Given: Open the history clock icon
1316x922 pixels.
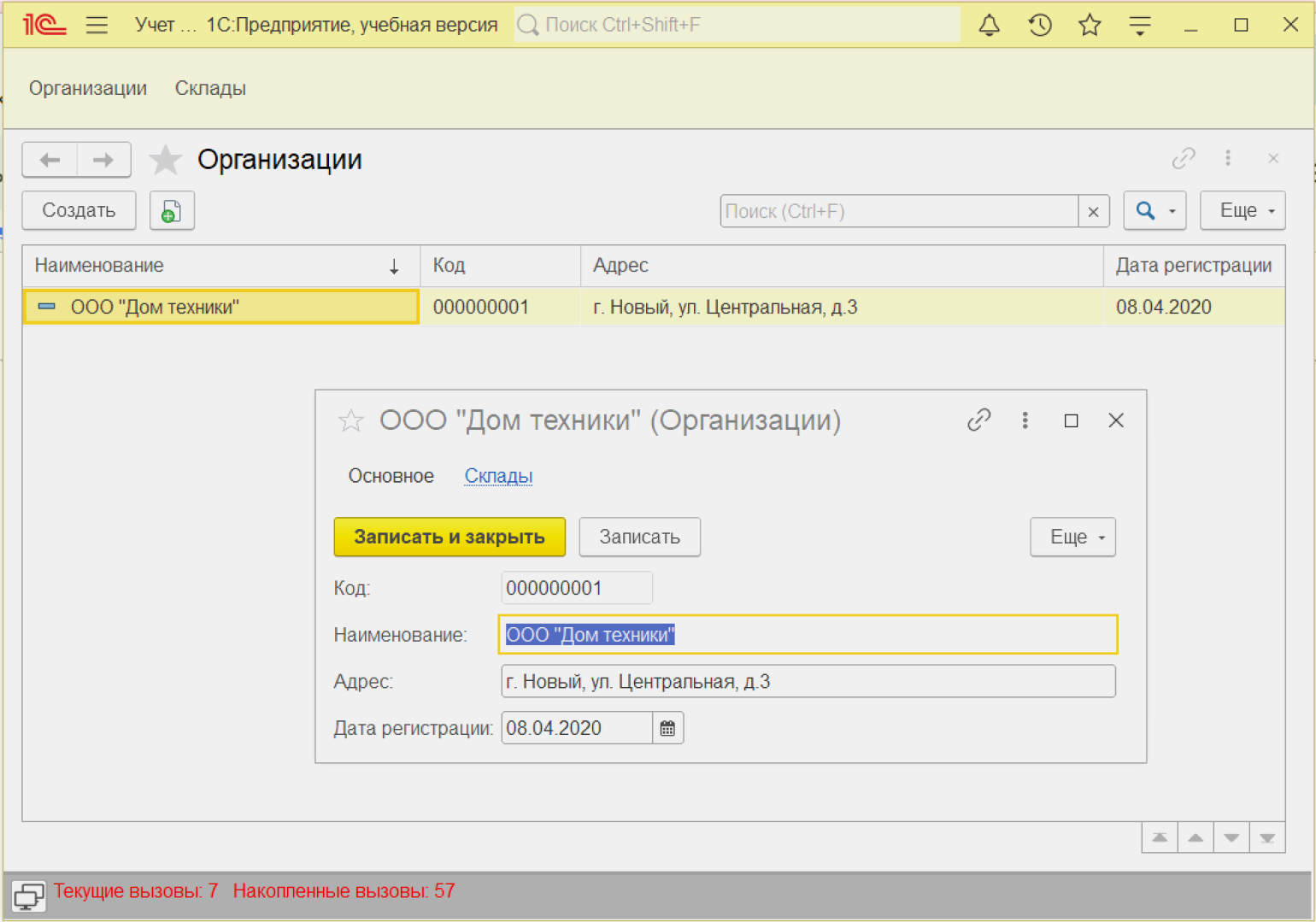Looking at the screenshot, I should 1039,25.
